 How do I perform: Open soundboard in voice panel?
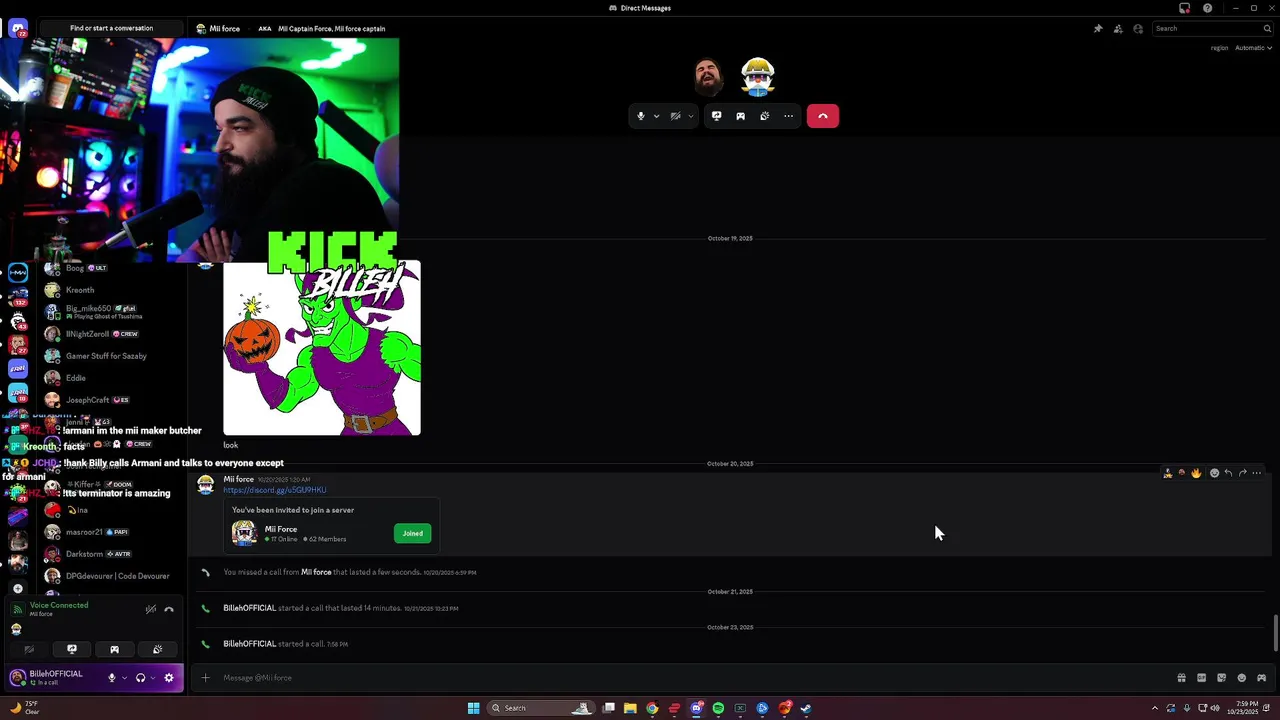[157, 650]
